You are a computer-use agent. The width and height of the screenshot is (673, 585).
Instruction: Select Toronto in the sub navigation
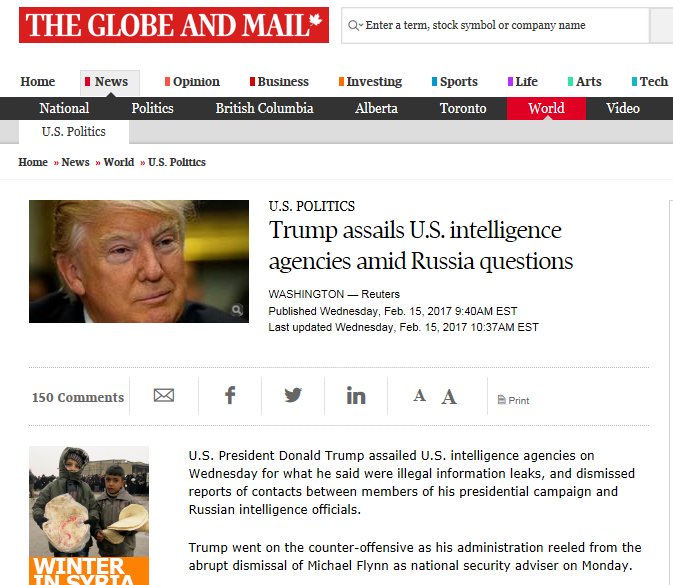[463, 108]
